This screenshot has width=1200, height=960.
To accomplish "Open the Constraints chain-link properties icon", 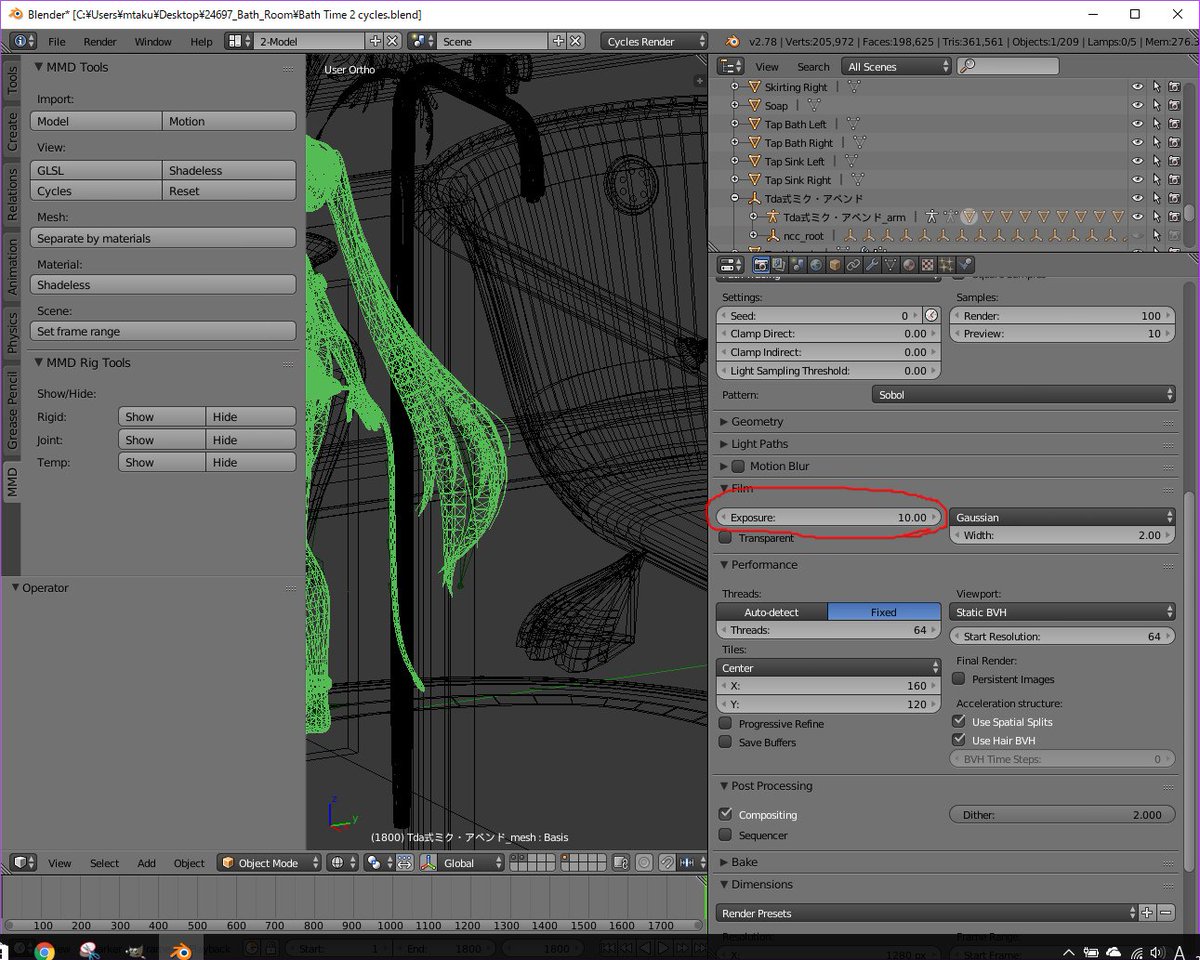I will [x=853, y=265].
